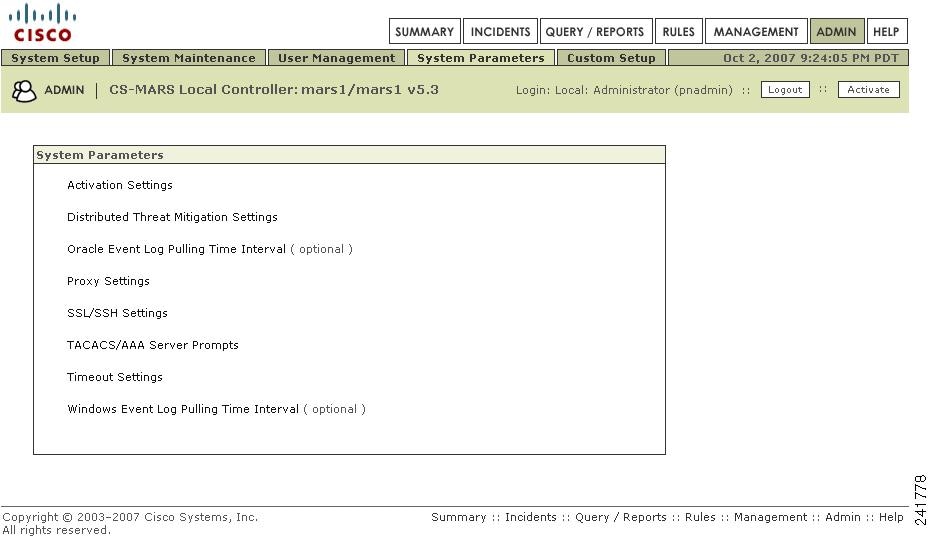This screenshot has width=929, height=538.
Task: Open the INCIDENTS tab
Action: coord(500,31)
